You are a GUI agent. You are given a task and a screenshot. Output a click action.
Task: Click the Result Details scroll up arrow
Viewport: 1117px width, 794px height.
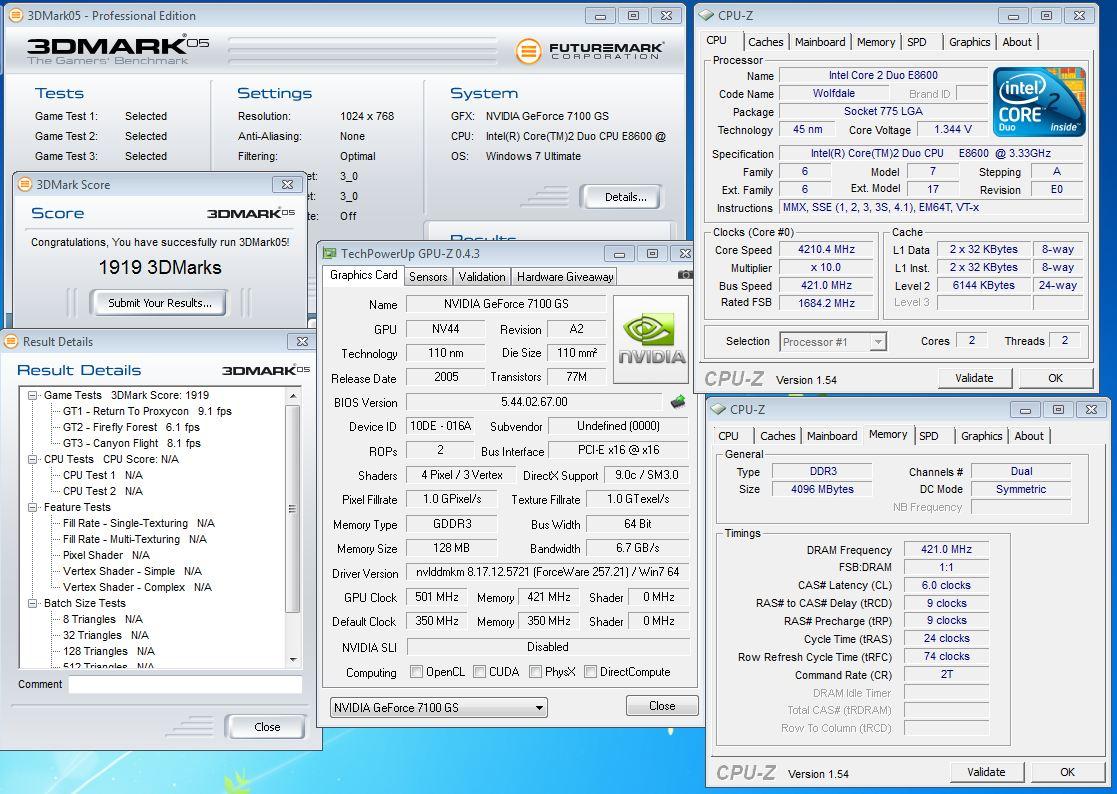[292, 395]
